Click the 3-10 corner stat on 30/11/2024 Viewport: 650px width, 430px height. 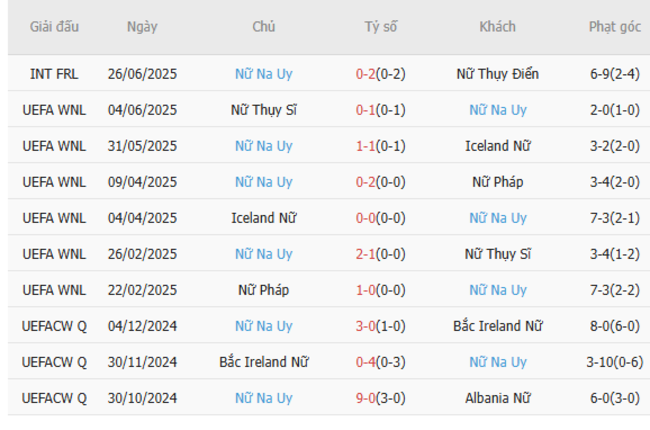(x=614, y=362)
